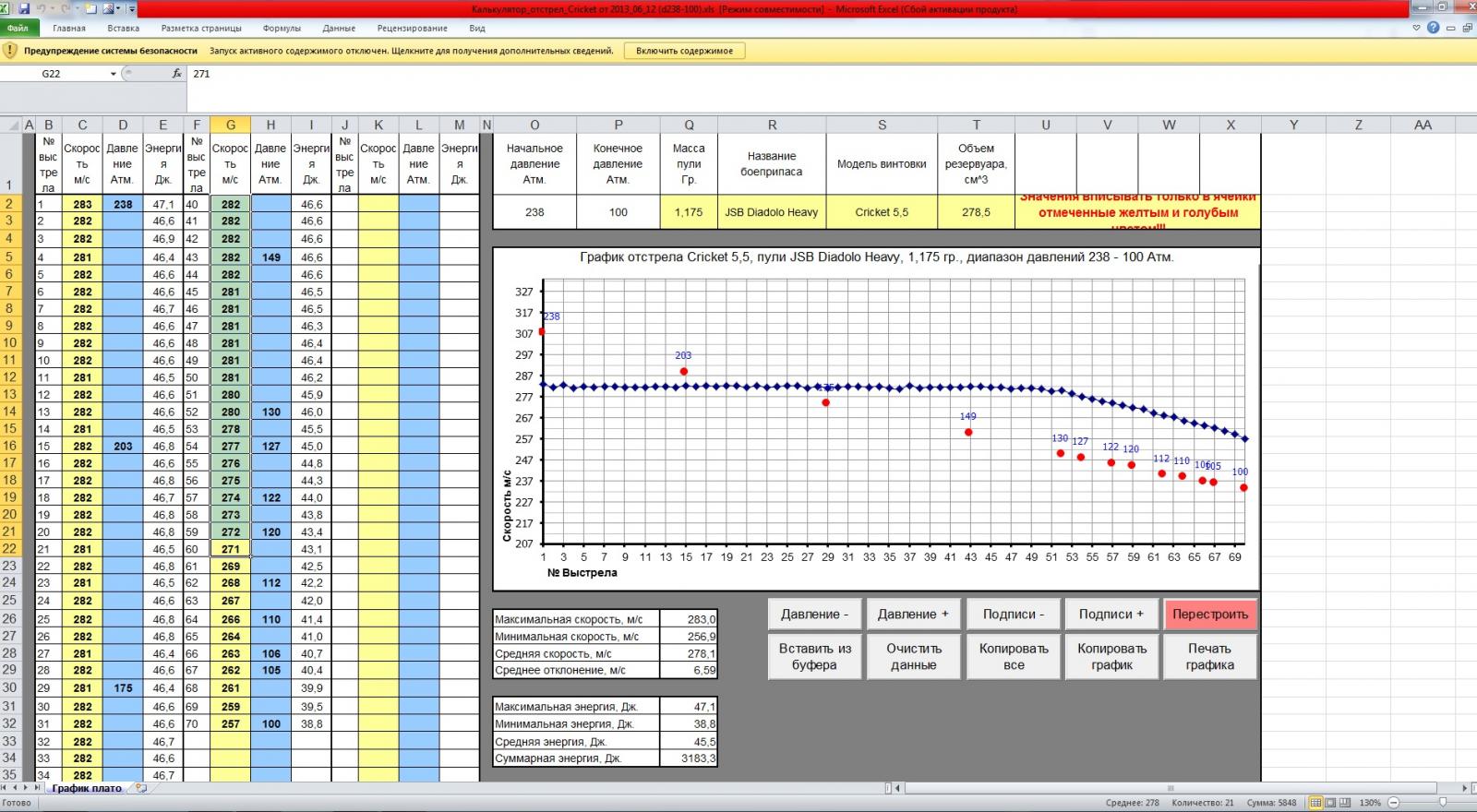This screenshot has height=812, width=1477.
Task: Click the Запуск активного содержимого отключен message
Action: [x=411, y=51]
